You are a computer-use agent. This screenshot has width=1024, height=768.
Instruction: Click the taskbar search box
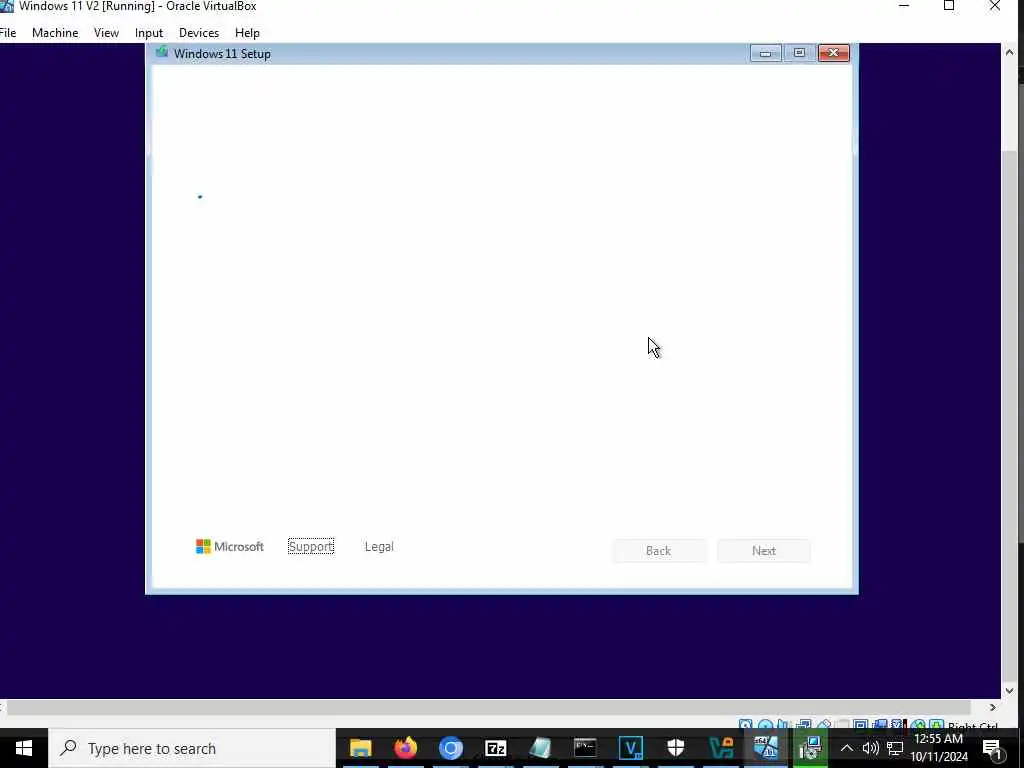[192, 748]
